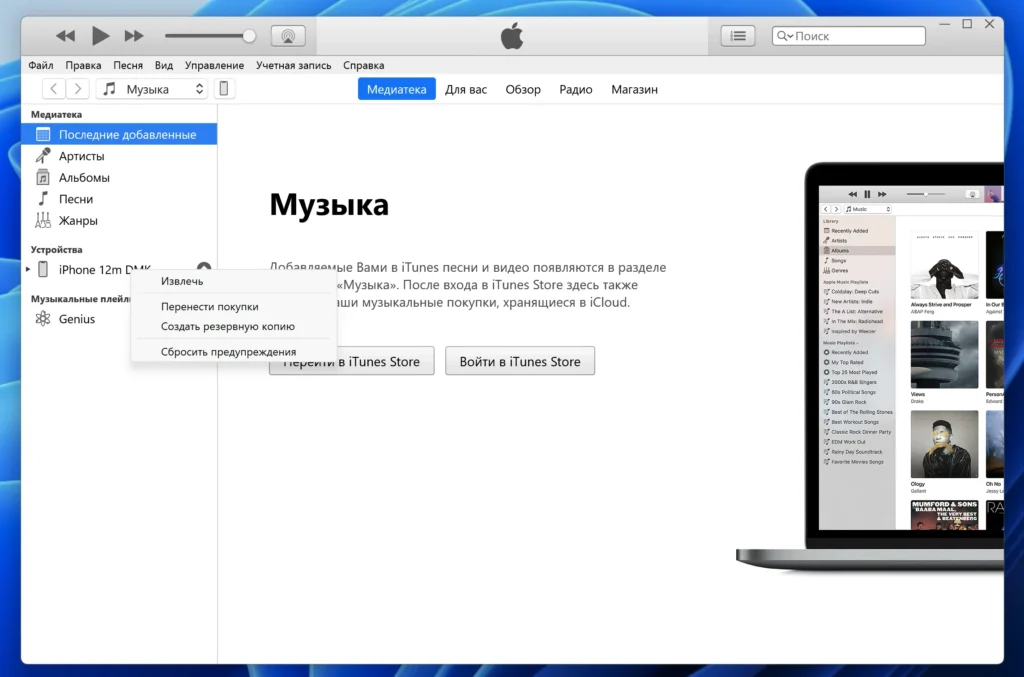Screen dimensions: 1024x677
Task: Click the iPhone device icon in toolbar
Action: coord(223,89)
